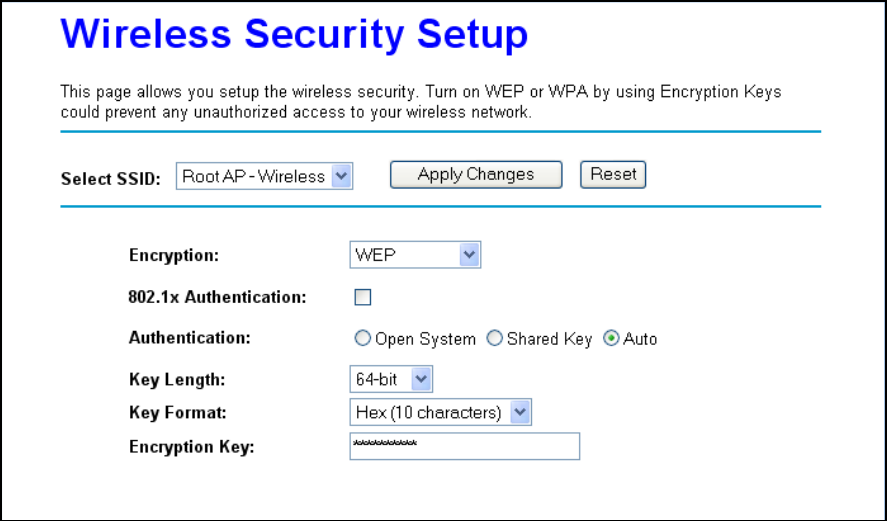Open the Key Length 64-bit dropdown
Screen dimensions: 887x521
point(391,380)
